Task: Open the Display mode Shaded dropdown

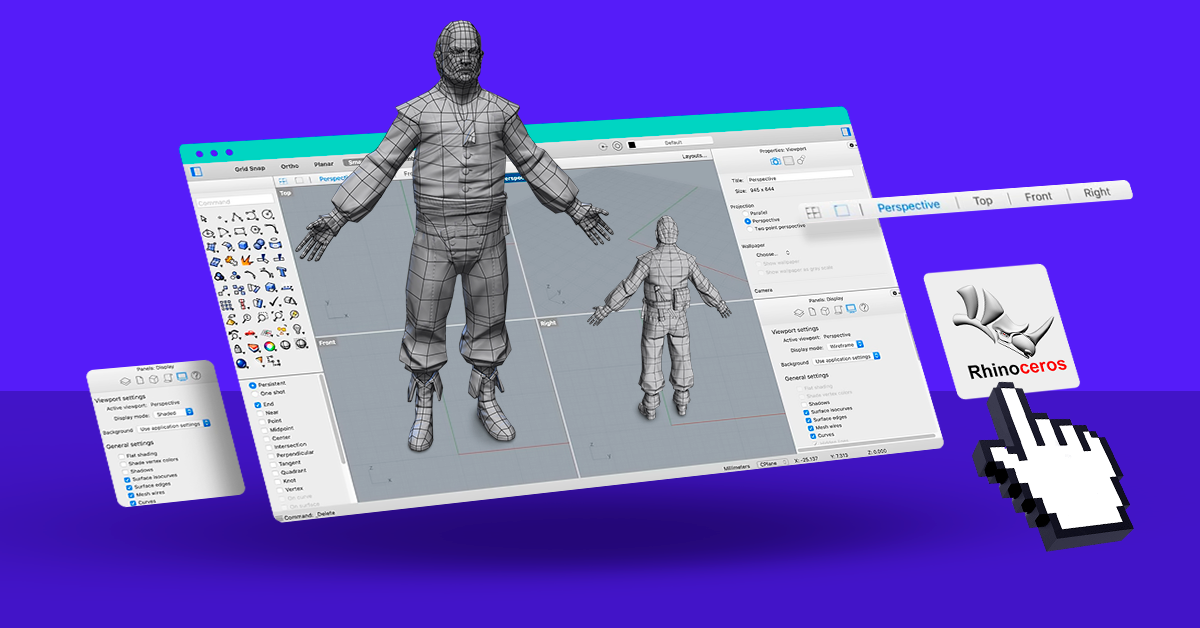Action: [174, 413]
